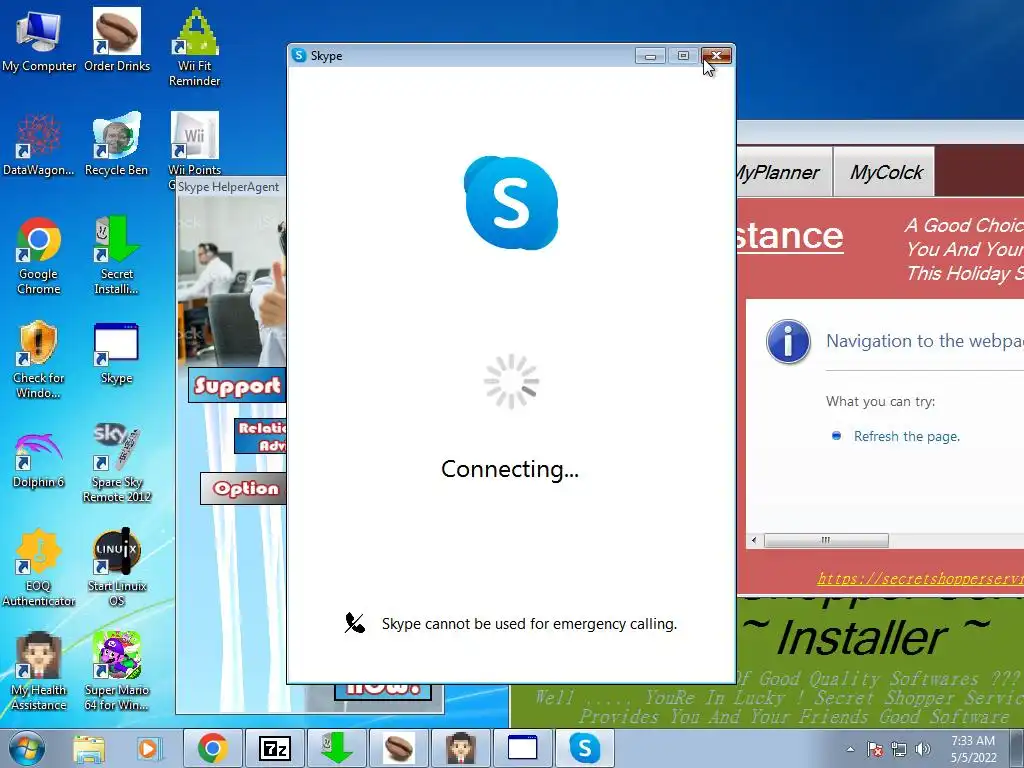Open Check for Windo... shield icon
Image resolution: width=1024 pixels, height=768 pixels.
(x=39, y=359)
